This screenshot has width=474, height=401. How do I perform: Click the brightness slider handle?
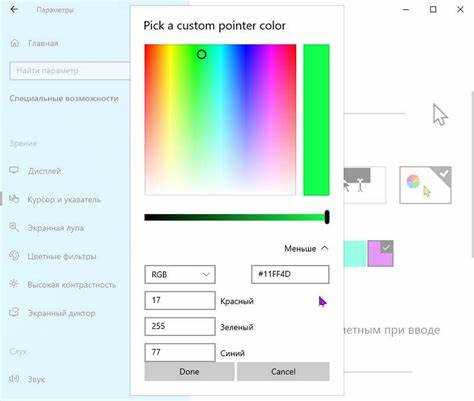click(327, 217)
